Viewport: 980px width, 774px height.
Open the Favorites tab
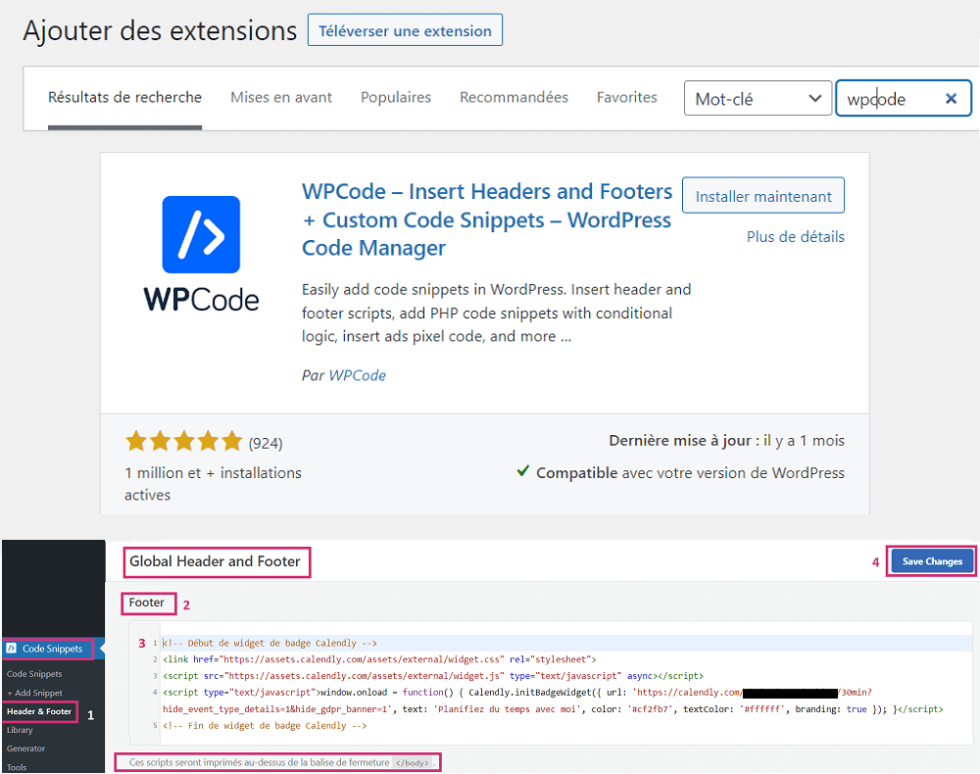627,97
